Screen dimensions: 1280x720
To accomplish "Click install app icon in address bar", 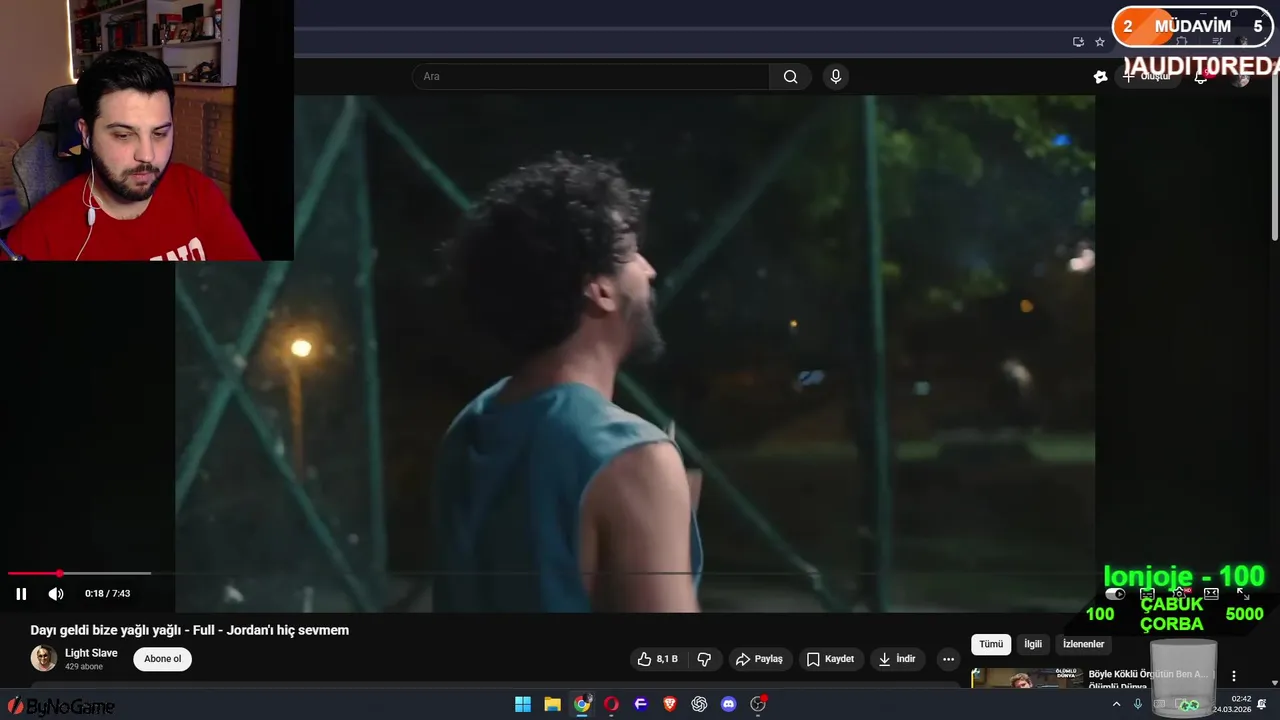I will click(1078, 42).
